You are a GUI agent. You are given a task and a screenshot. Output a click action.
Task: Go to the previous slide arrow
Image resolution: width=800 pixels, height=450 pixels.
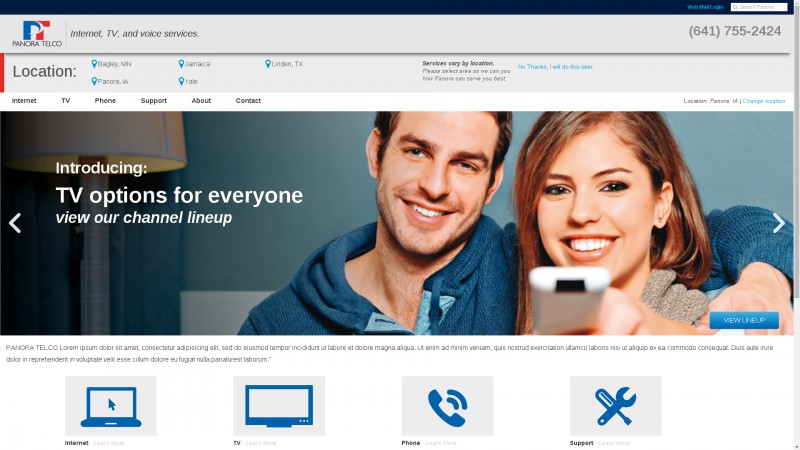click(x=15, y=223)
